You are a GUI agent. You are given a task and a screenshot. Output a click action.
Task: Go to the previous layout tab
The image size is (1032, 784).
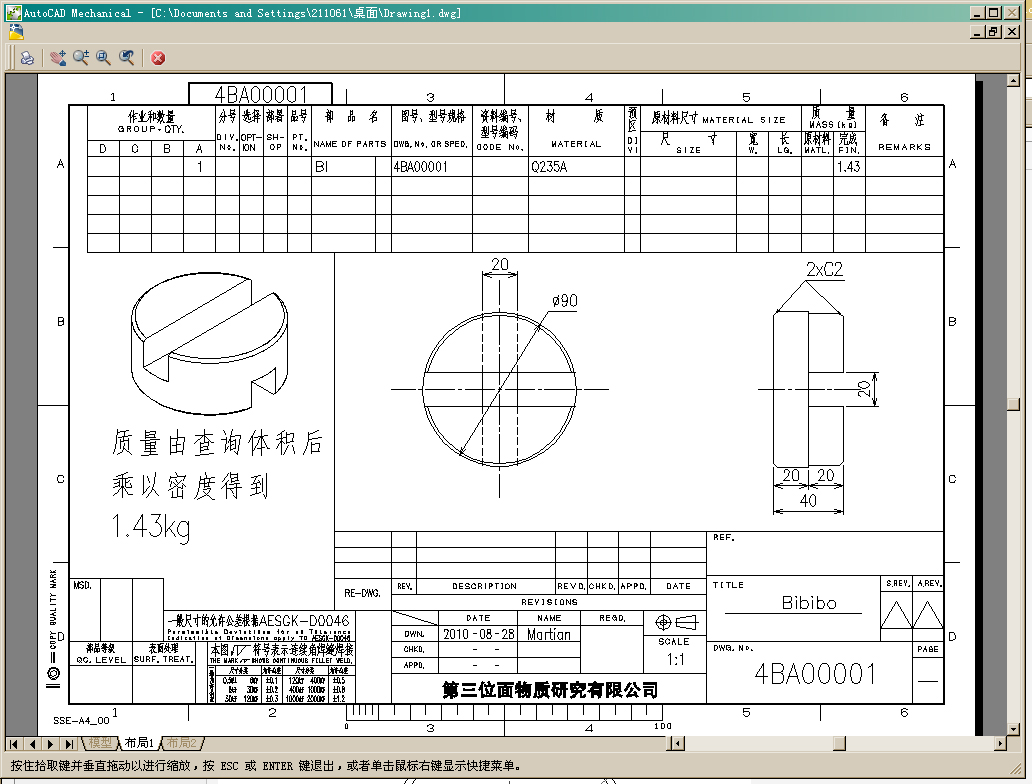pyautogui.click(x=32, y=744)
